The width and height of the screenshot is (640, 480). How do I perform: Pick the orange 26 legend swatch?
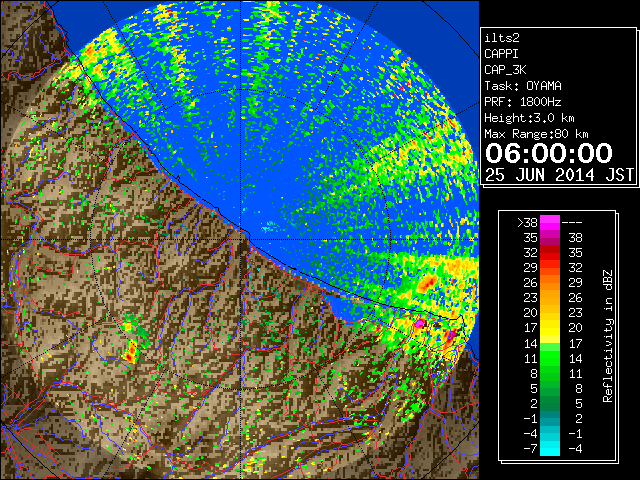(550, 283)
